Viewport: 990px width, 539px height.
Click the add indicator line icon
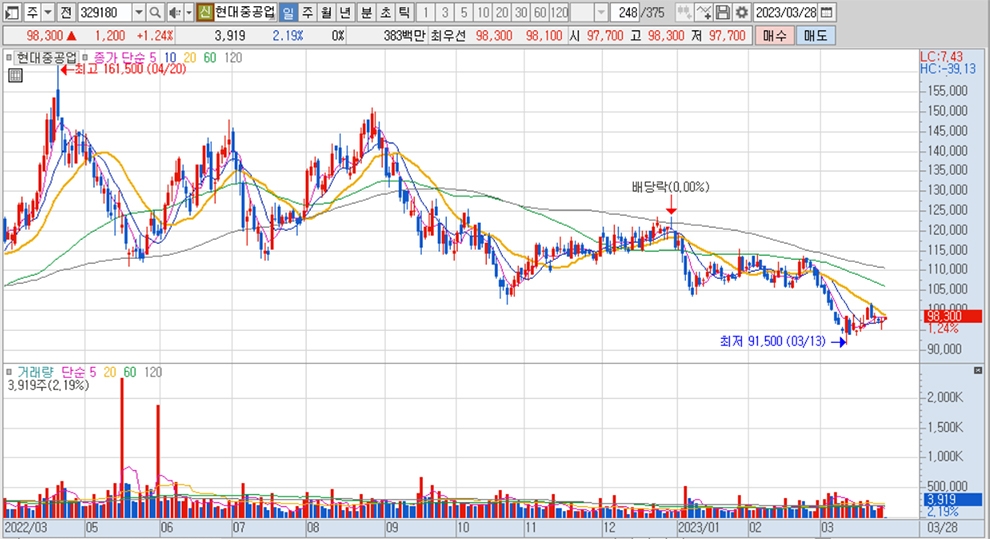[x=704, y=12]
